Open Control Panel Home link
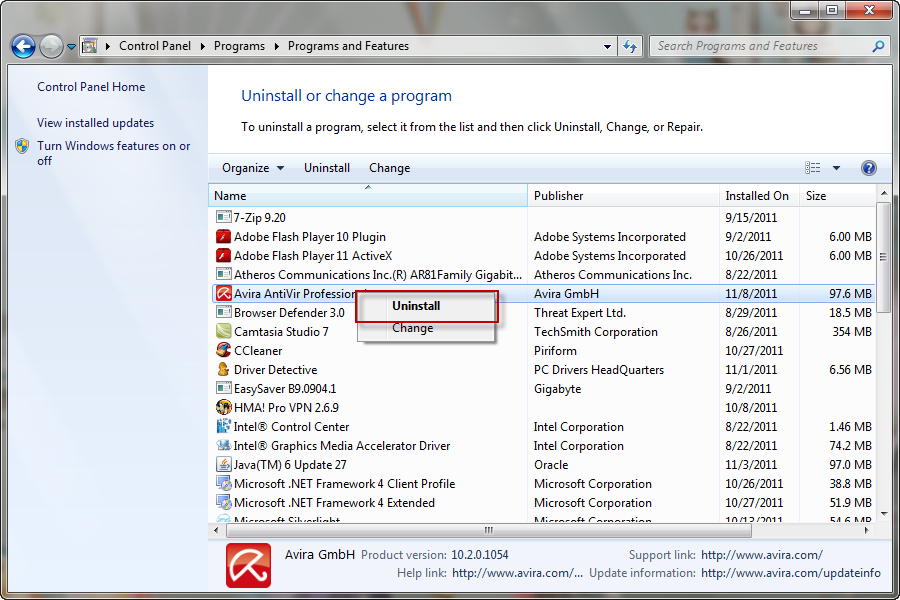 [x=91, y=87]
